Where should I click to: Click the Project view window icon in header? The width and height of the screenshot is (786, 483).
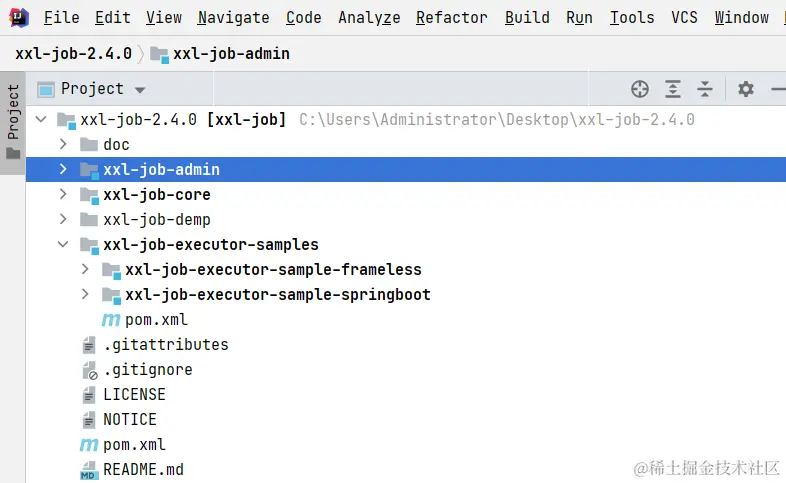coord(46,90)
